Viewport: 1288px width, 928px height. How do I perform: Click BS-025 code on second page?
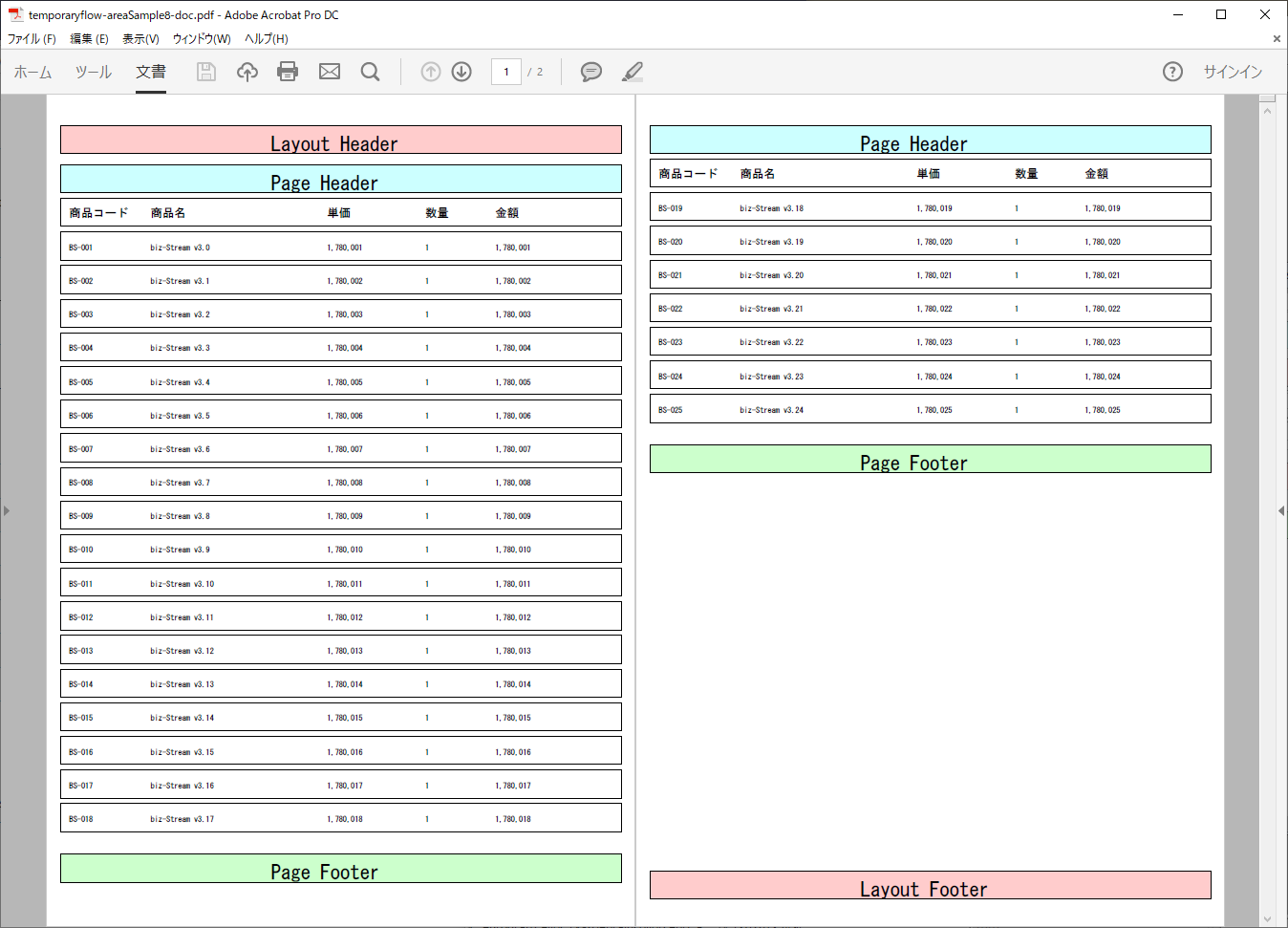[x=671, y=410]
